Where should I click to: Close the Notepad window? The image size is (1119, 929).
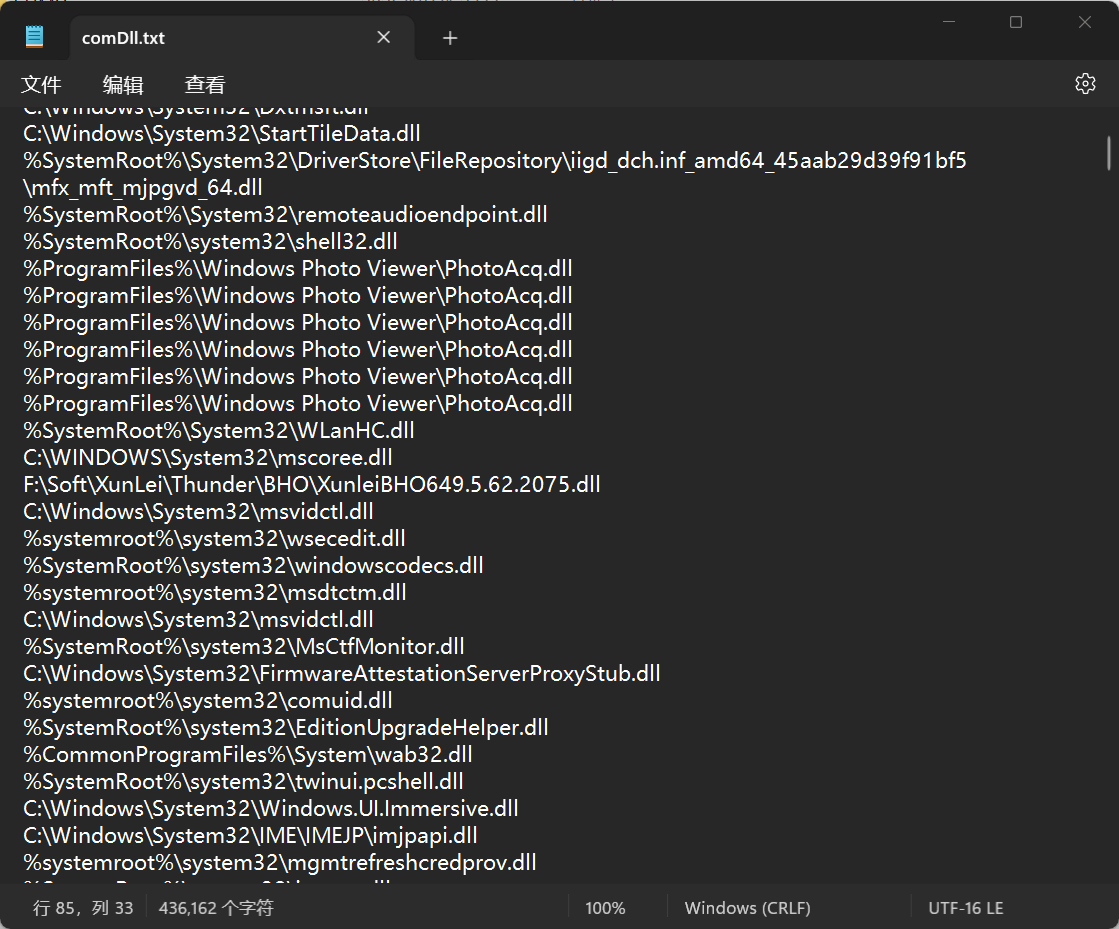pyautogui.click(x=1085, y=22)
